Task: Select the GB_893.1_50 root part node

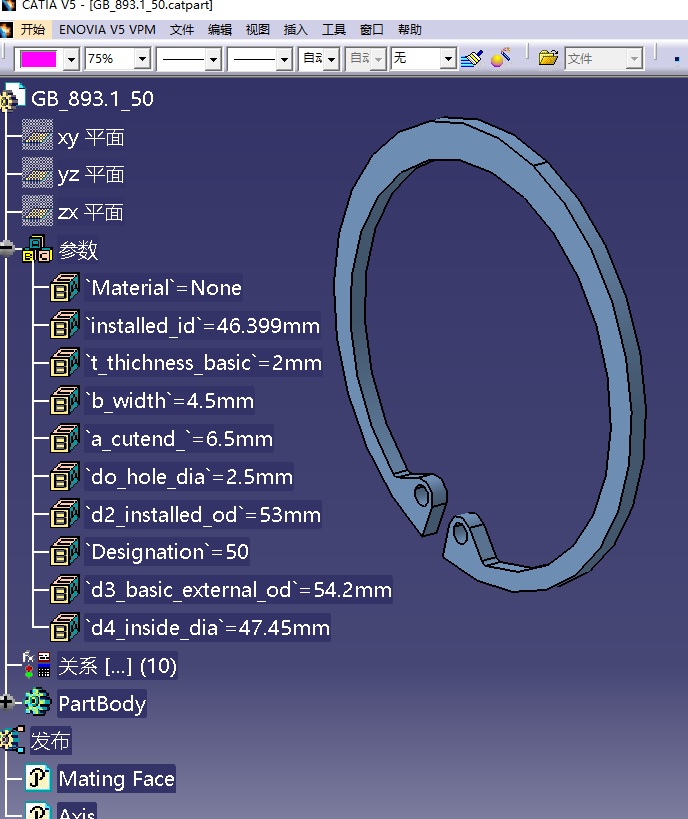Action: pyautogui.click(x=92, y=99)
